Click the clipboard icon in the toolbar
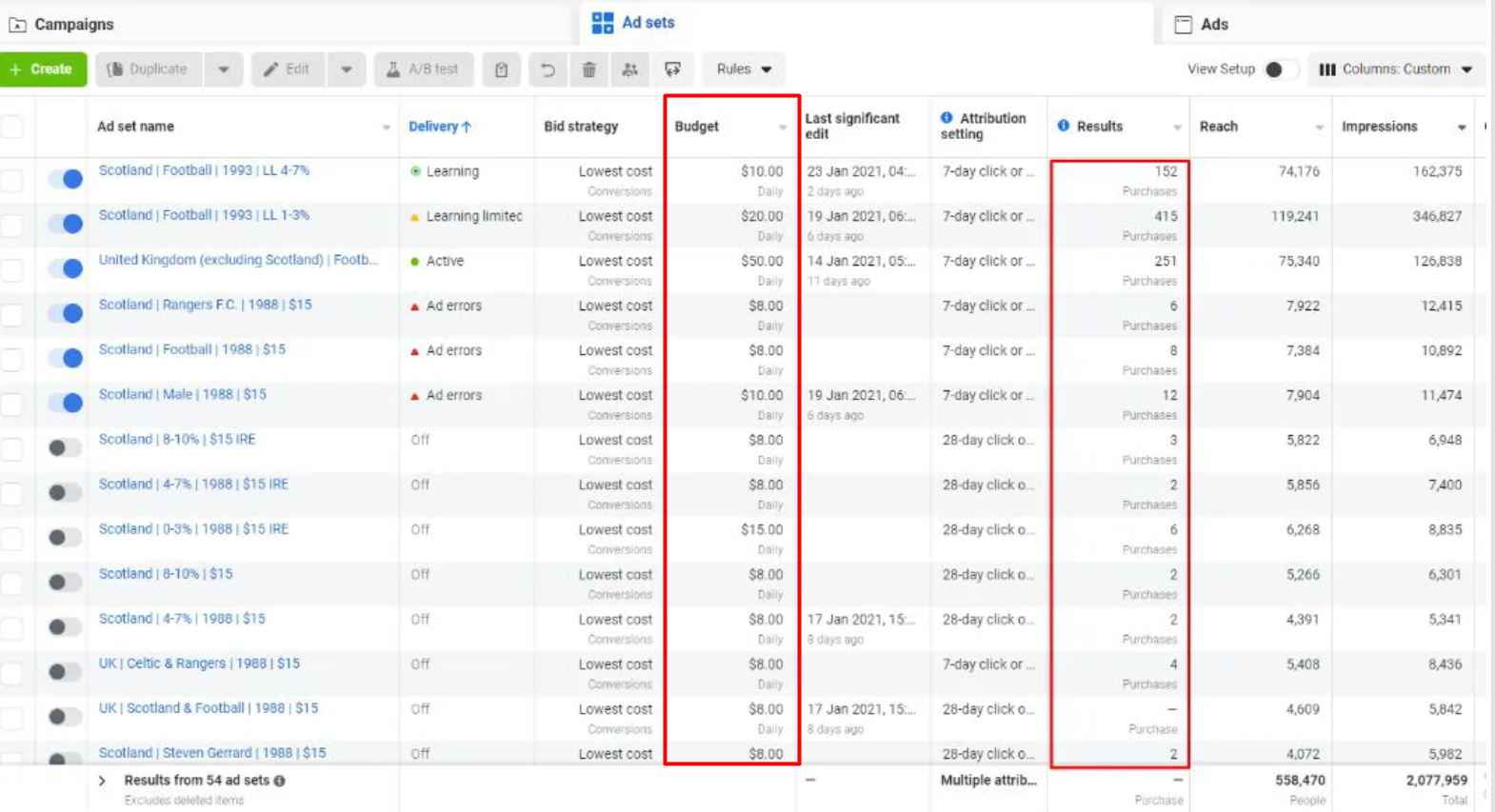This screenshot has width=1495, height=812. (x=501, y=69)
